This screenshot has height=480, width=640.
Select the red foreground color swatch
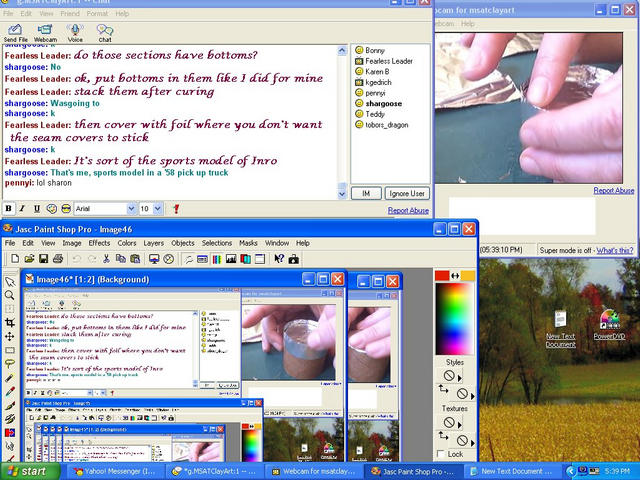click(442, 276)
